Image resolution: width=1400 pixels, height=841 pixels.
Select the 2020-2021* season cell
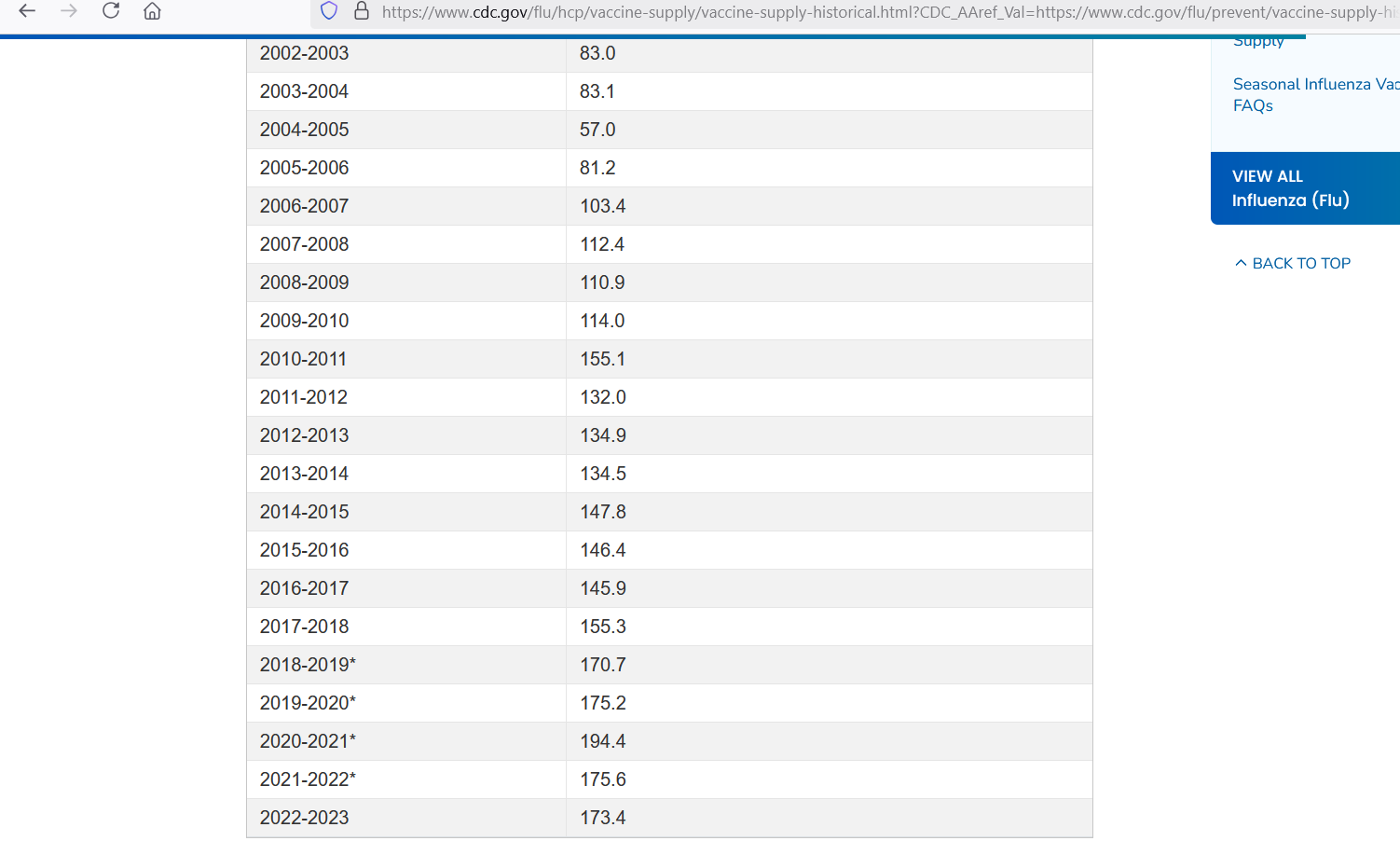[x=406, y=741]
